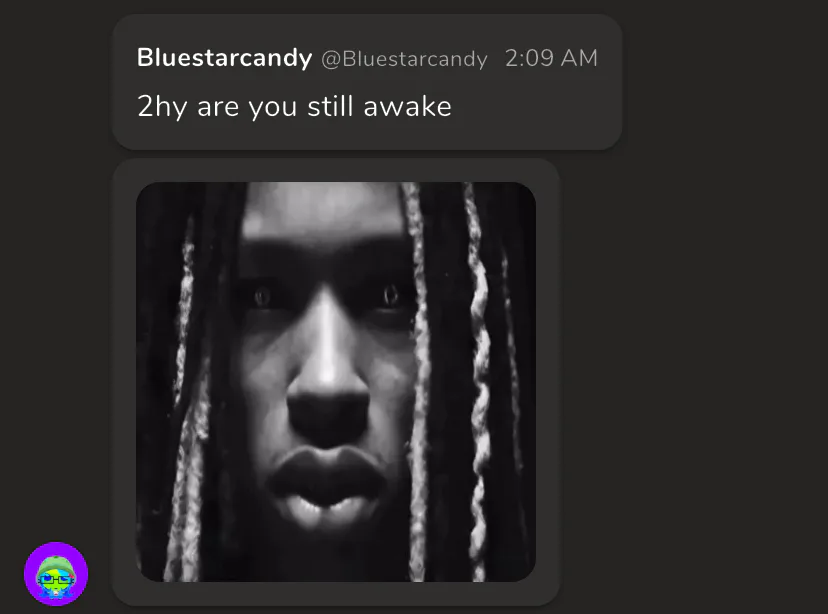Open the @Bluestarcandy handle link
The height and width of the screenshot is (614, 828).
coord(404,59)
